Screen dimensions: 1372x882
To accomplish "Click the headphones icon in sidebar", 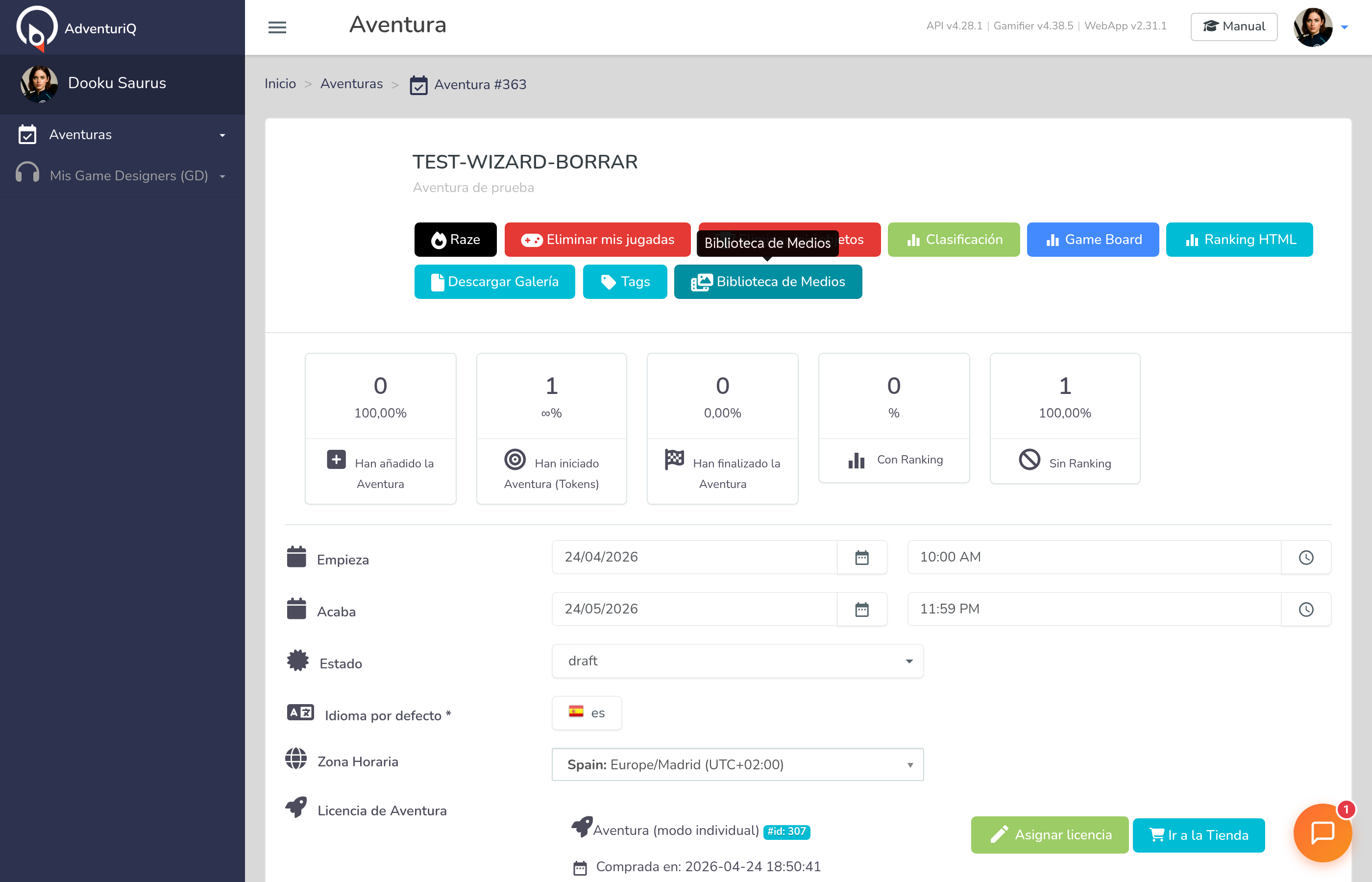I will (27, 172).
